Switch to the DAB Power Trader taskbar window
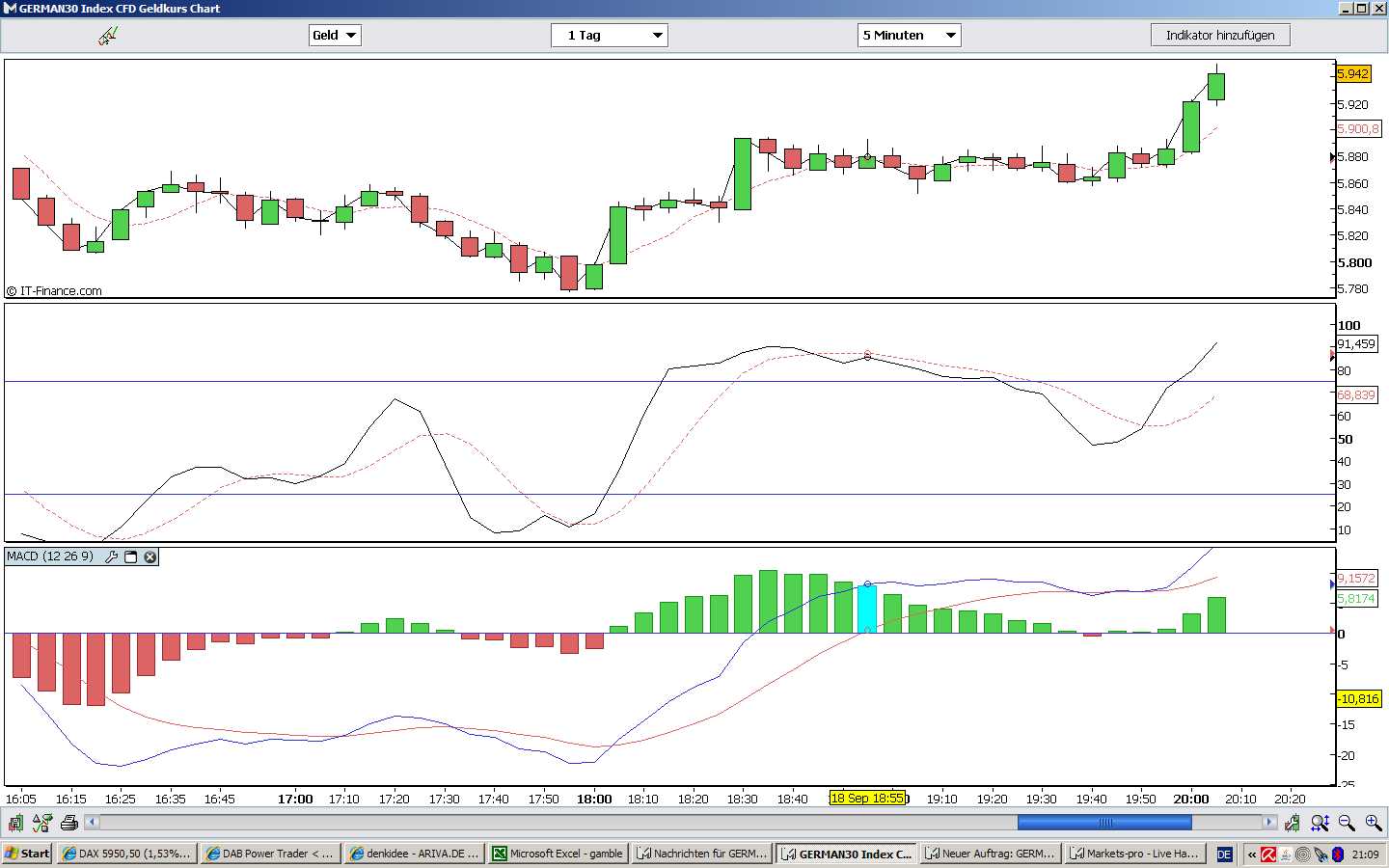Screen dimensions: 1389x868 coord(270,854)
